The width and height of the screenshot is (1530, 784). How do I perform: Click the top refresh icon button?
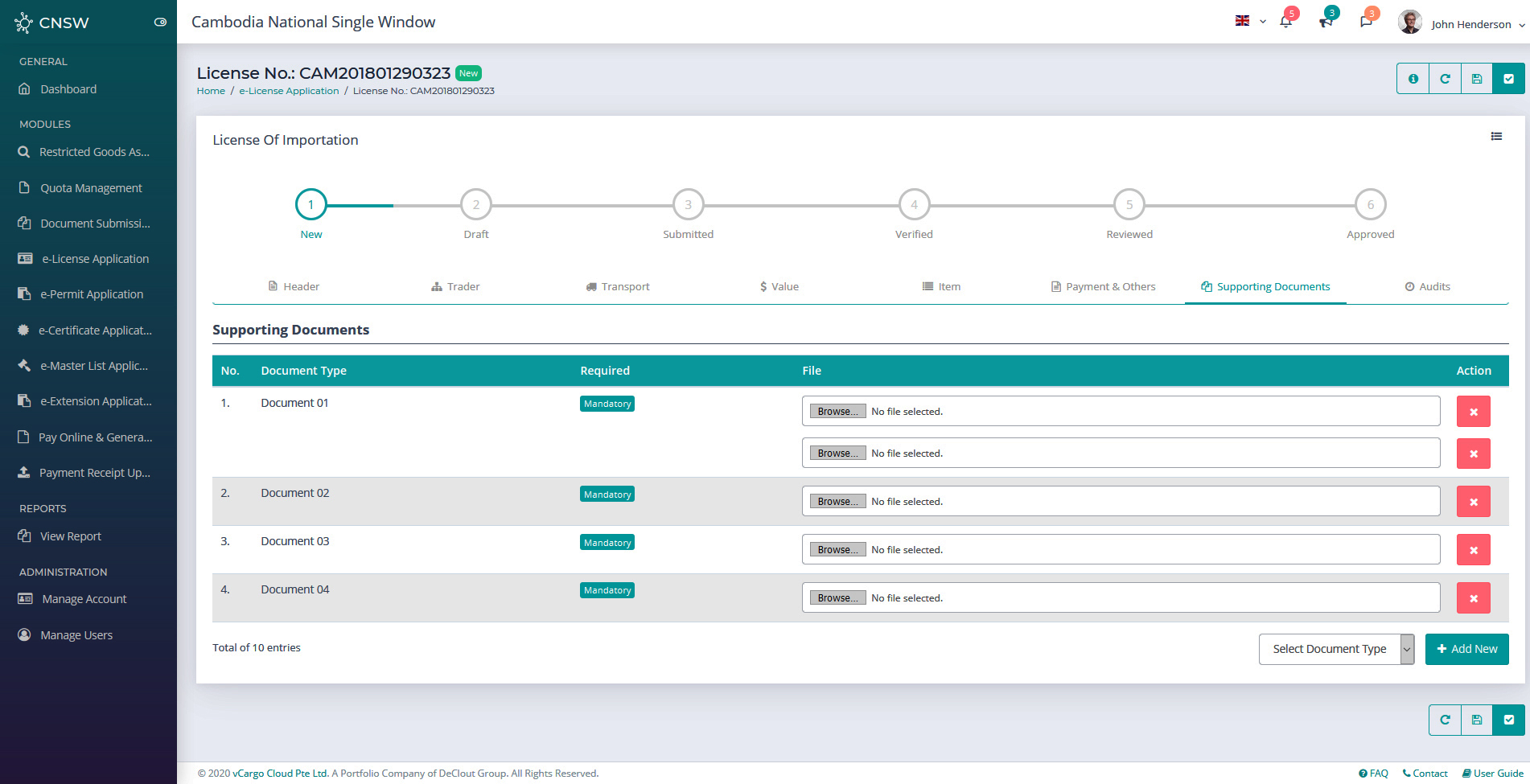1445,79
